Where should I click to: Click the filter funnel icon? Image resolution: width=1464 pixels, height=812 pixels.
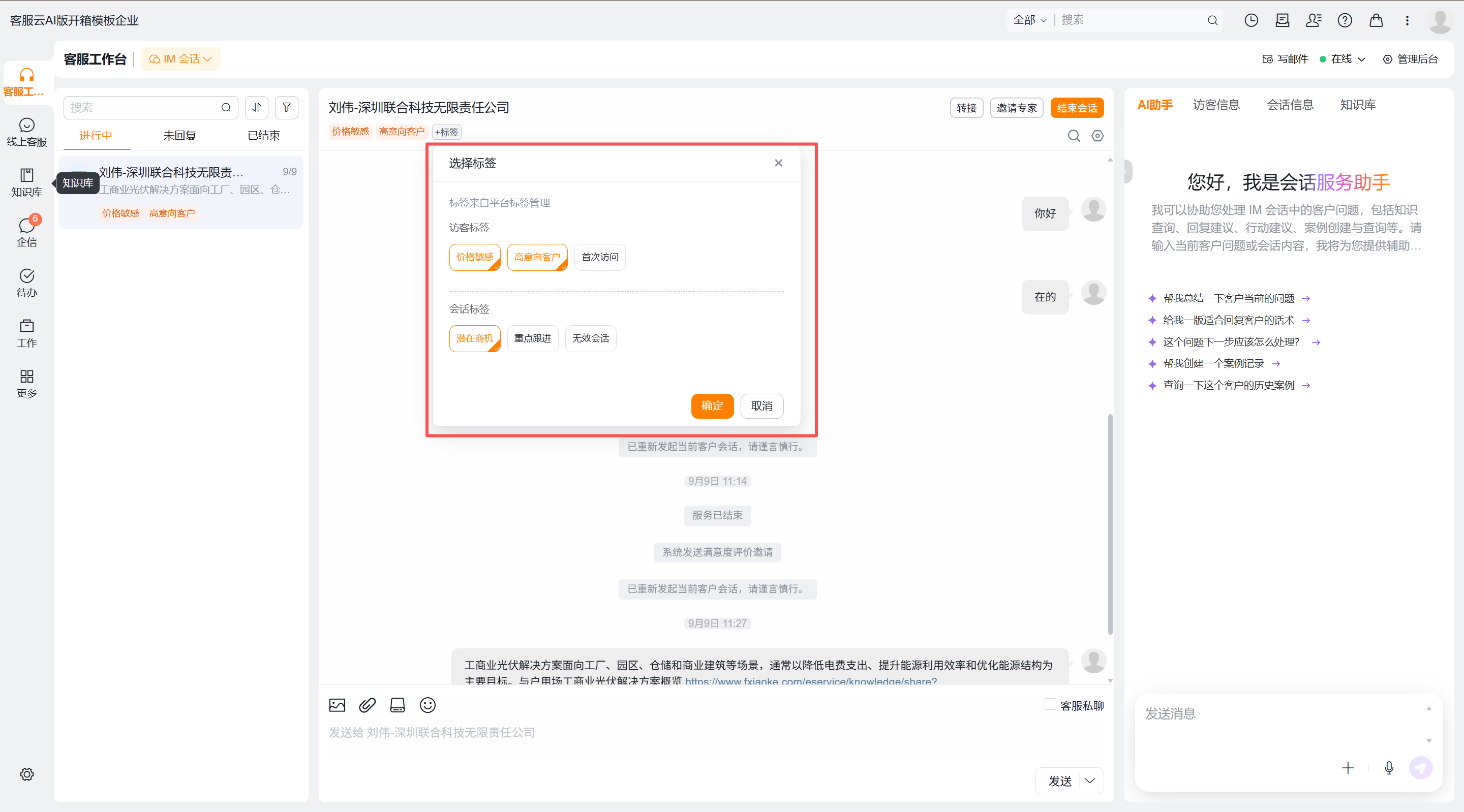pos(286,107)
